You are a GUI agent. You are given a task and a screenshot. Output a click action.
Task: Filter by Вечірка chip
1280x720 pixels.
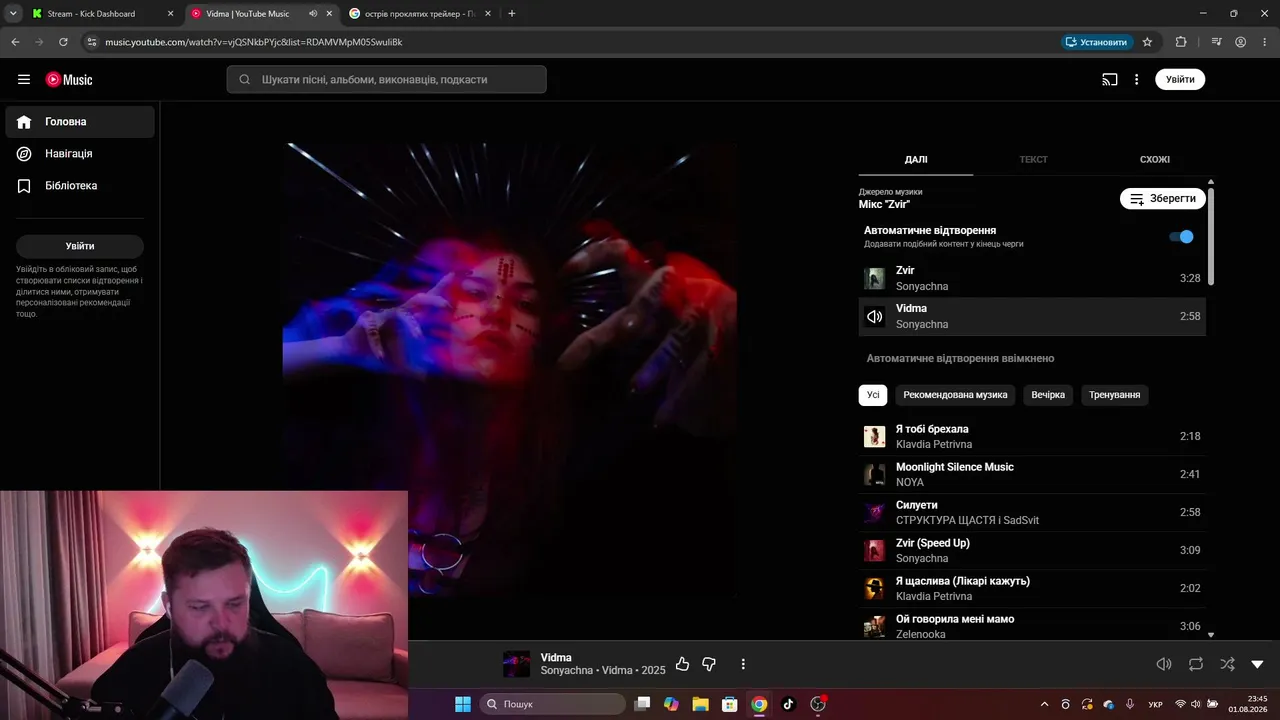tap(1049, 395)
